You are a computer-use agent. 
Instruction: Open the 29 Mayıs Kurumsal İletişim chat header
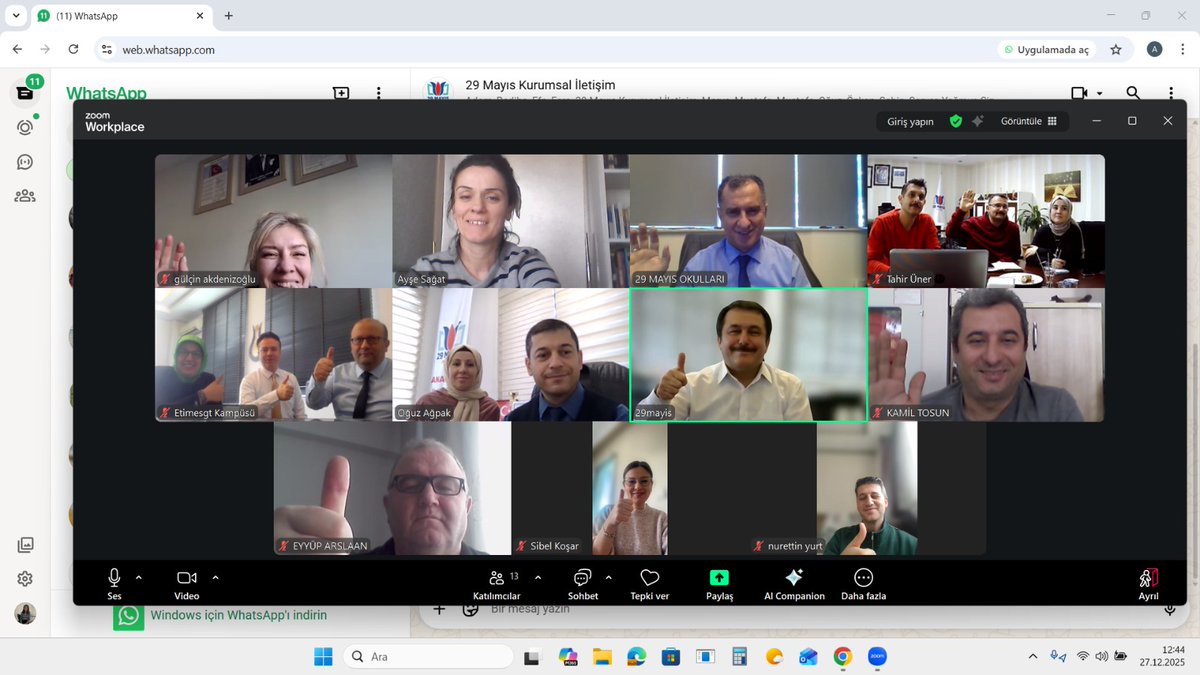(x=540, y=85)
